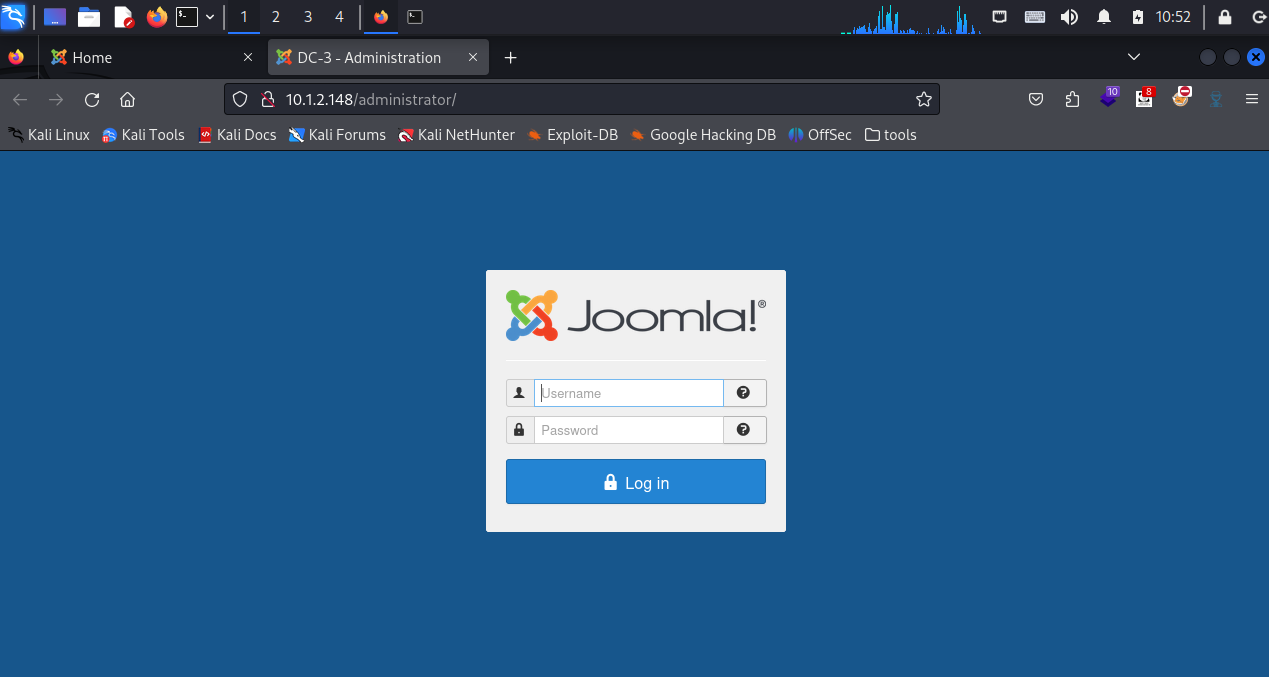Click the purple extension with badge 10
This screenshot has height=677, width=1269.
[x=1109, y=97]
